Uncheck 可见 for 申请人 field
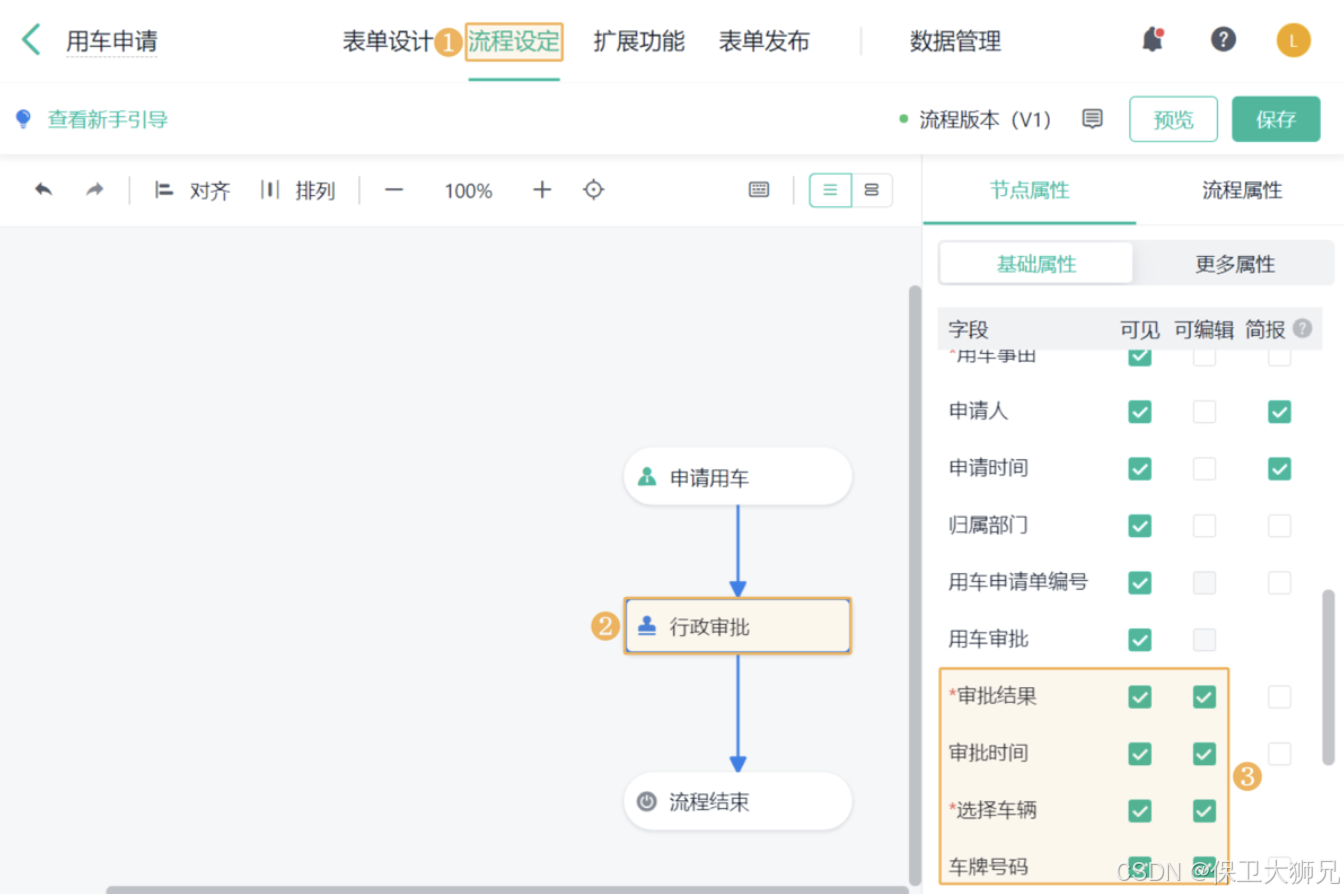This screenshot has height=894, width=1344. tap(1140, 411)
